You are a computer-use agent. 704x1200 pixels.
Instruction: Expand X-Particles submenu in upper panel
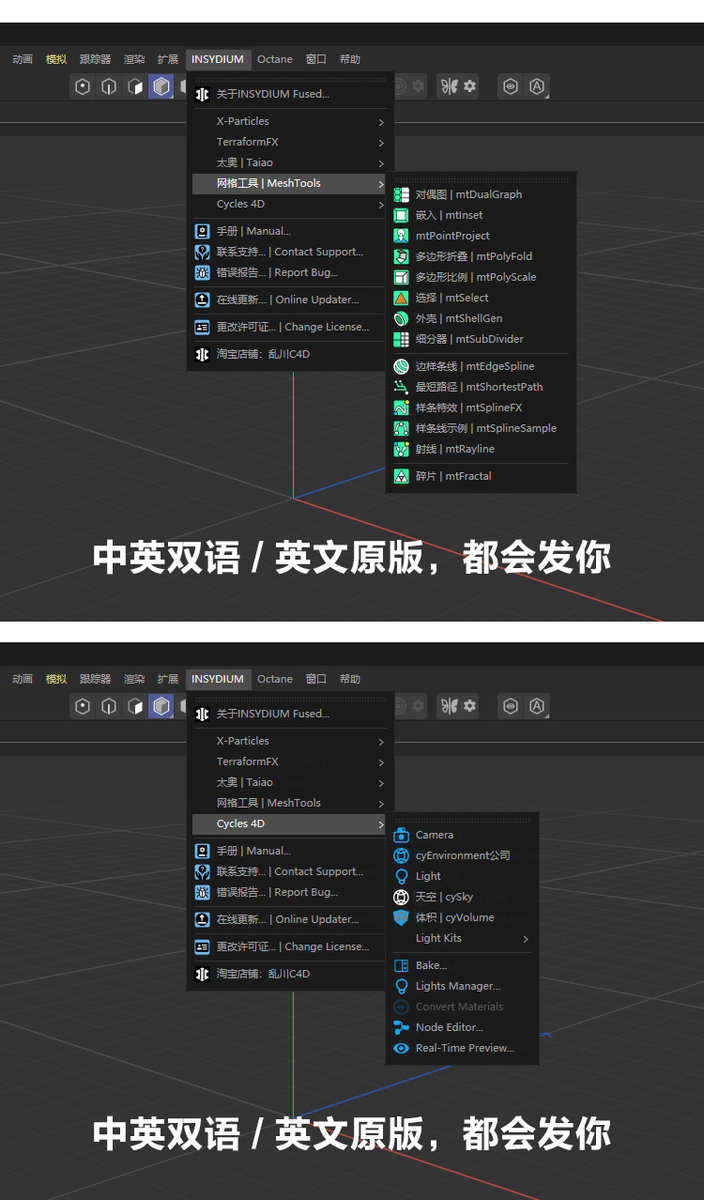click(x=290, y=121)
